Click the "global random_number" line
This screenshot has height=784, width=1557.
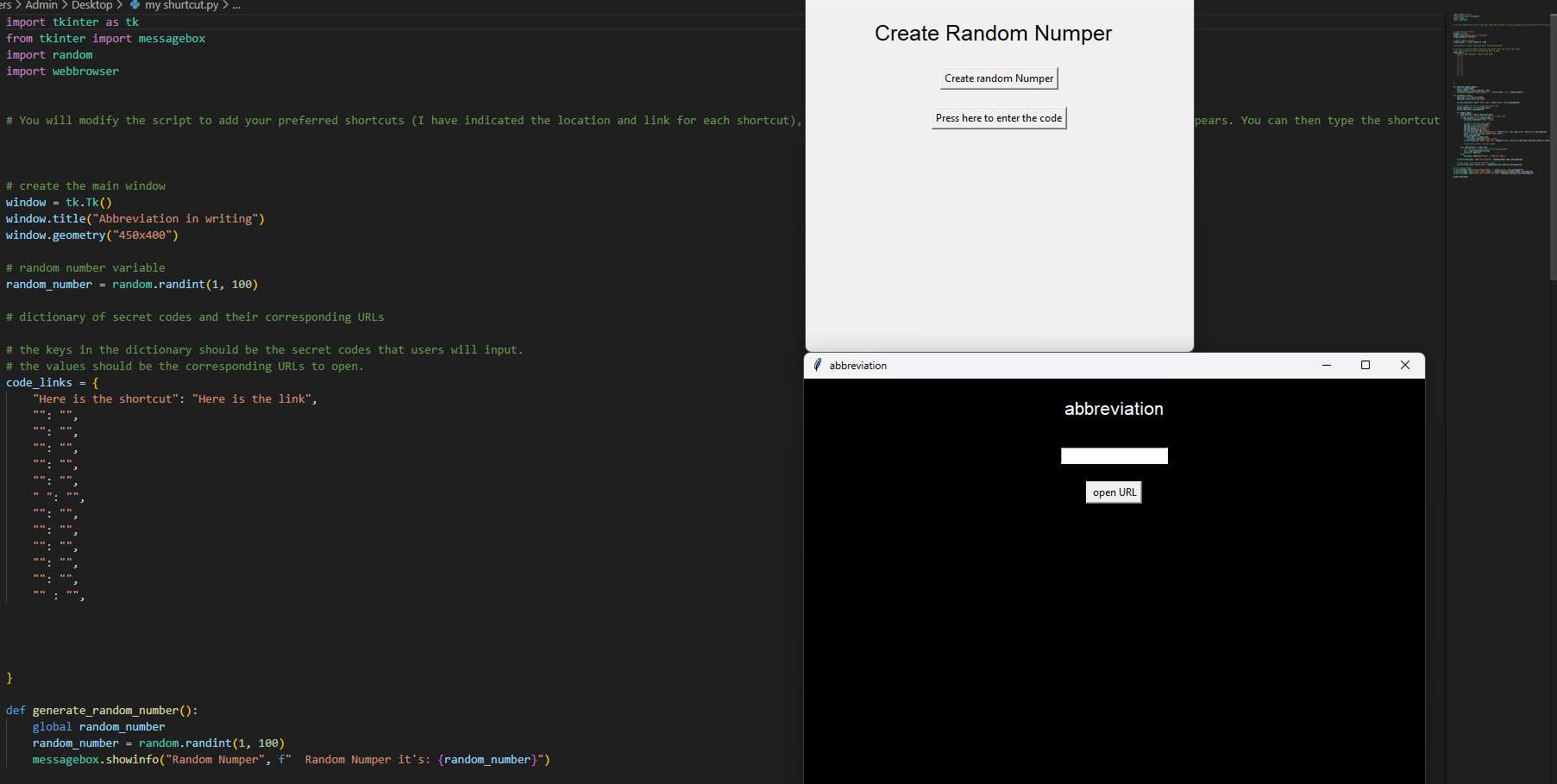[98, 727]
